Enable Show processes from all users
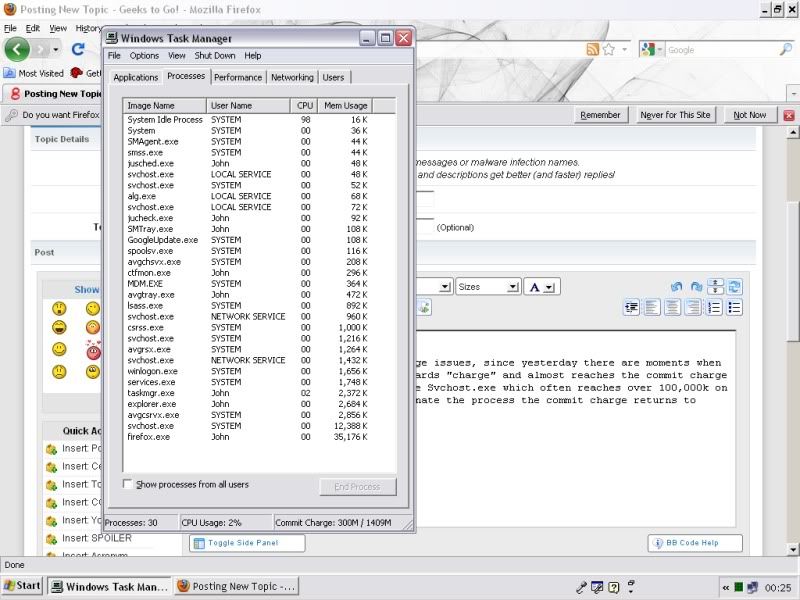The height and width of the screenshot is (600, 800). (x=128, y=484)
